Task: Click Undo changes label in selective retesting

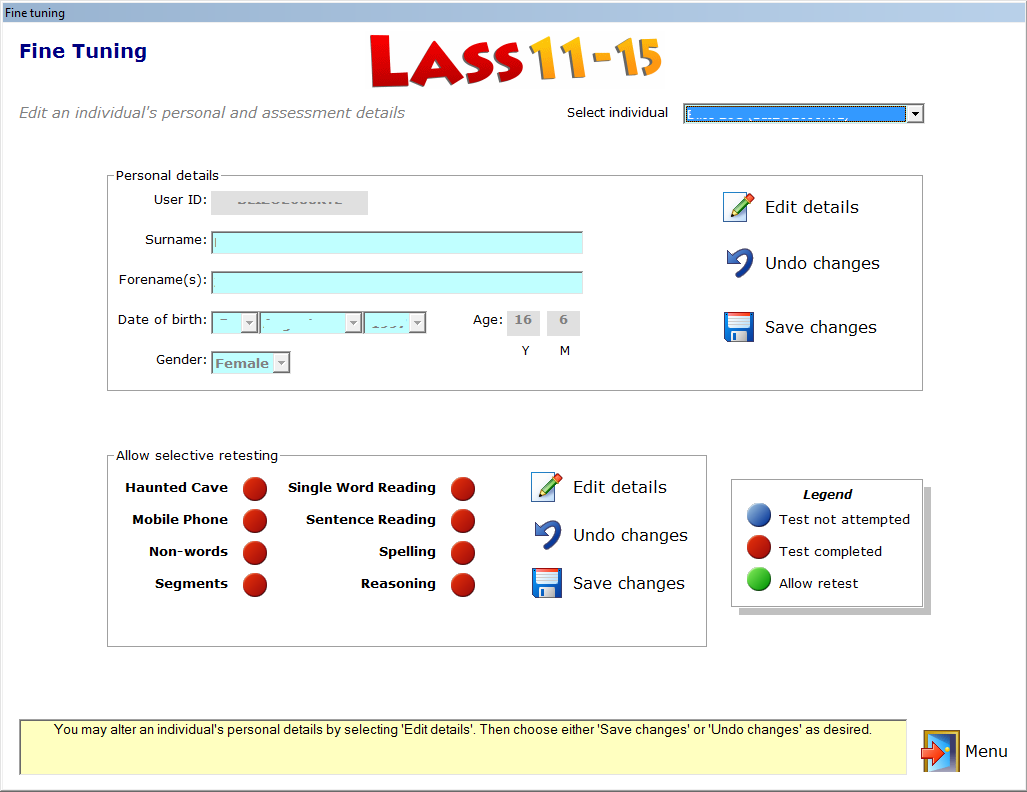Action: [x=630, y=536]
